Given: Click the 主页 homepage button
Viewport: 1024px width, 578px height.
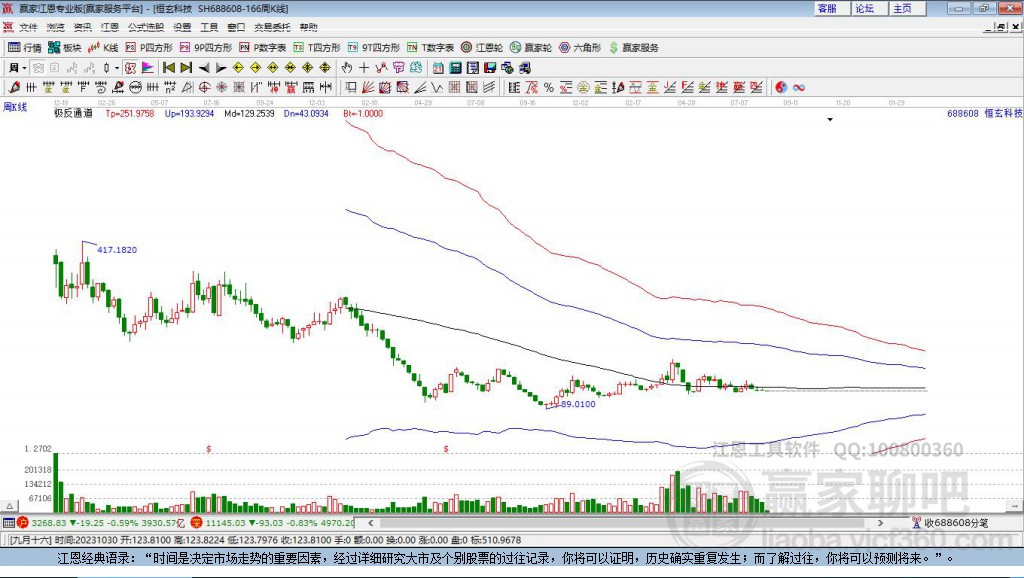Looking at the screenshot, I should coord(908,8).
